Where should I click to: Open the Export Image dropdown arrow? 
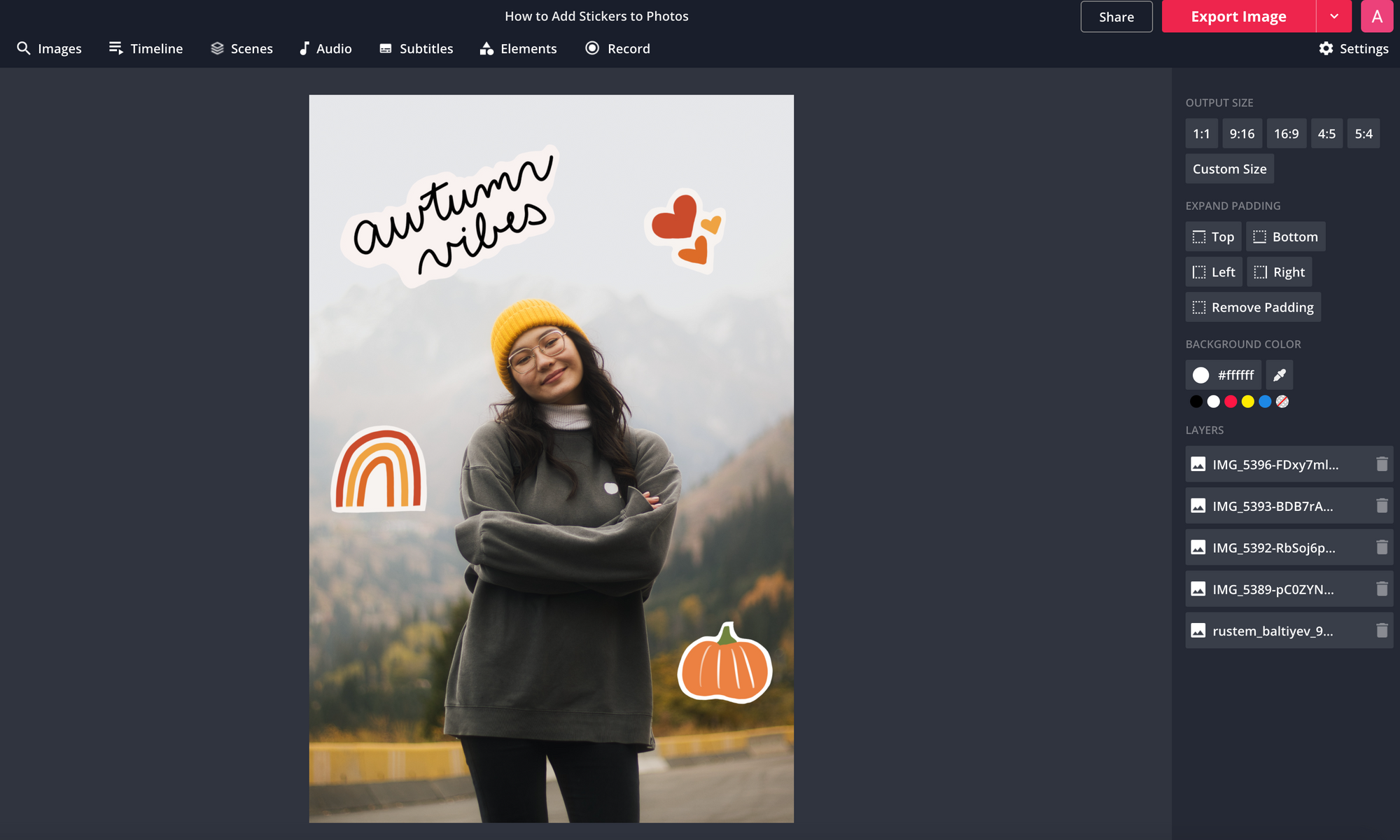click(x=1334, y=16)
